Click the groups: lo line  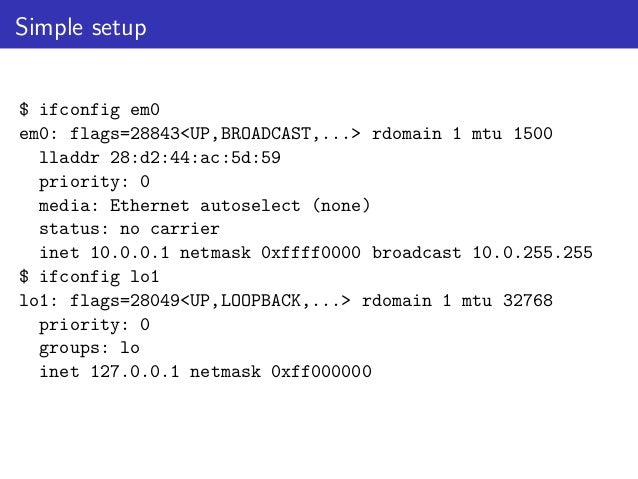90,348
